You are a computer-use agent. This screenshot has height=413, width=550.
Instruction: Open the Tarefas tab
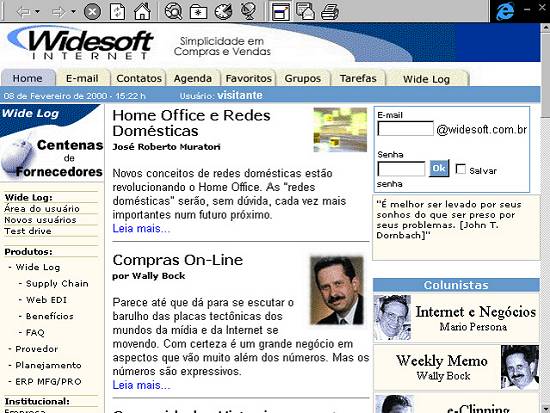click(358, 78)
